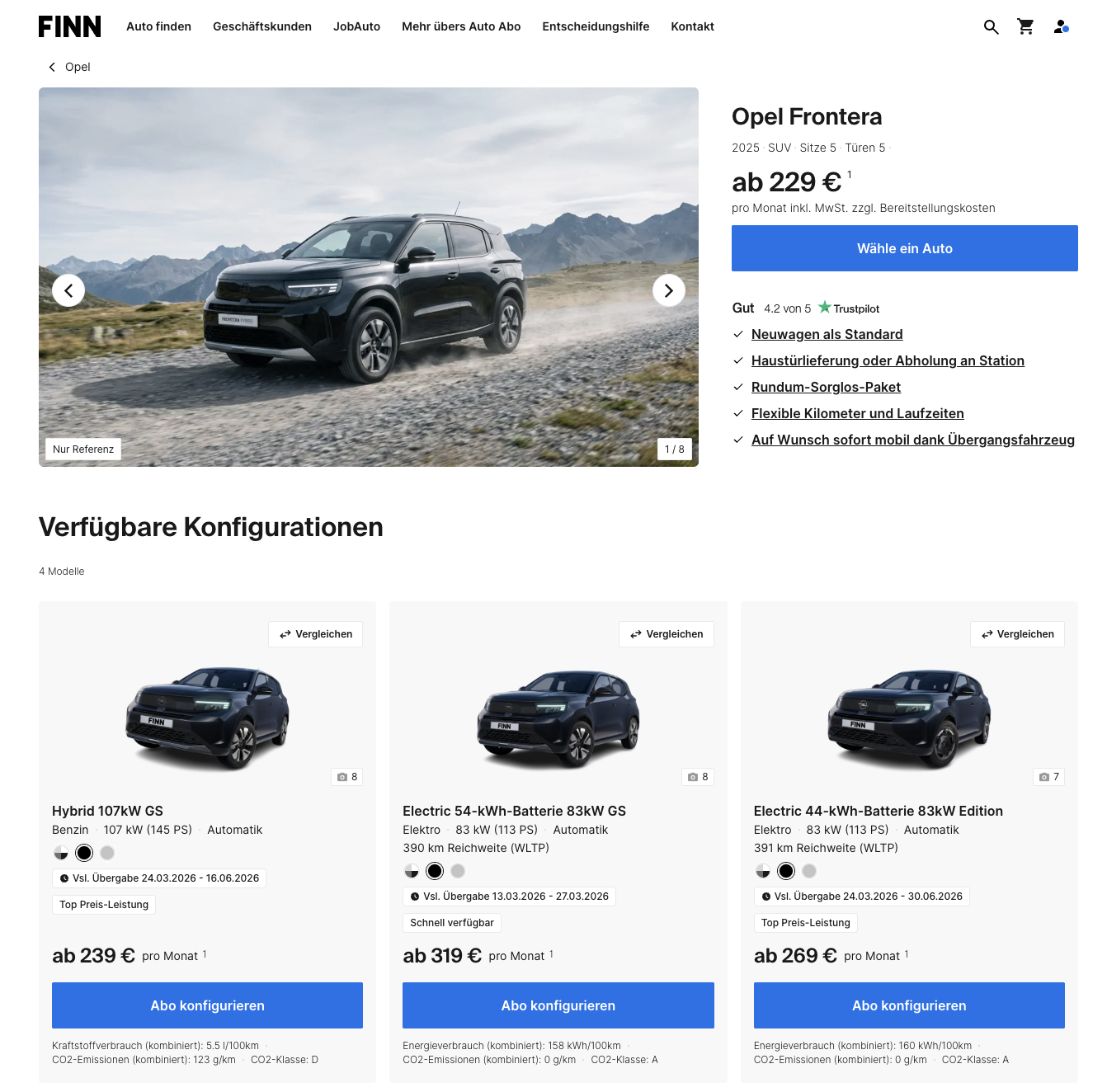Select black color on Hybrid 107kW GS
Viewport: 1107px width, 1092px height.
[84, 853]
